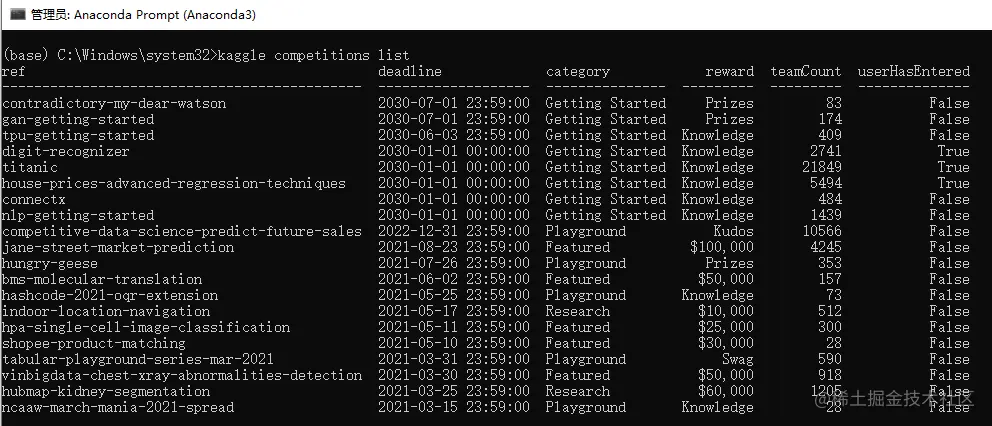Click the contradictory-my-dear-watson entry
The height and width of the screenshot is (426, 992).
tap(114, 103)
